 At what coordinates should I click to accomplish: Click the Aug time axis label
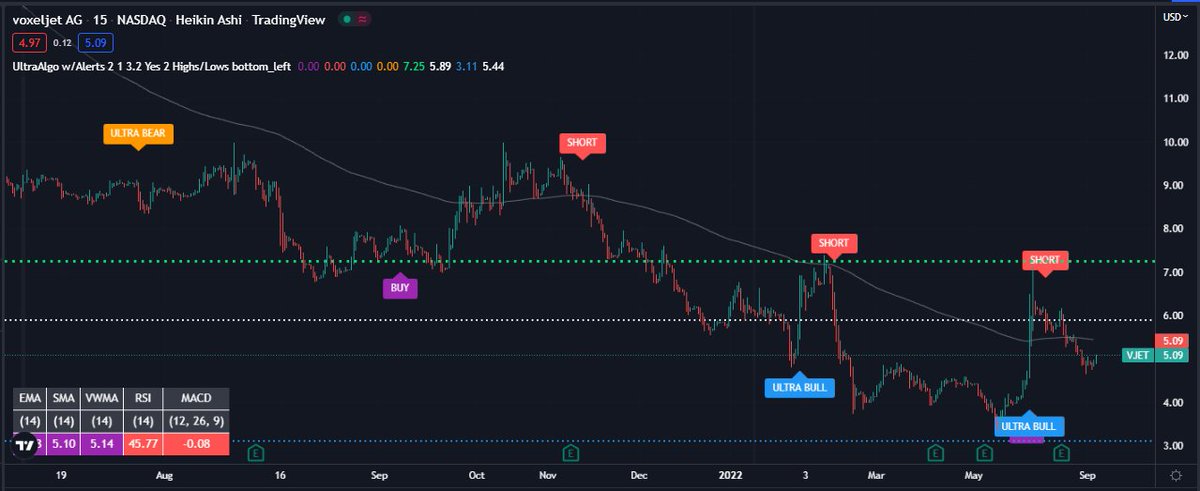166,478
